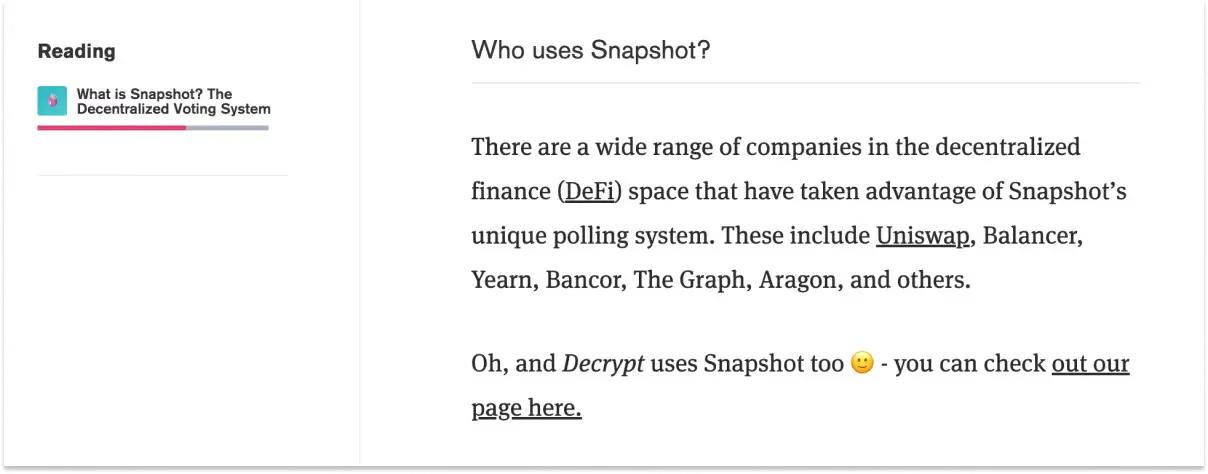1208x474 pixels.
Task: Click the 'Reading' sidebar heading
Action: point(76,51)
